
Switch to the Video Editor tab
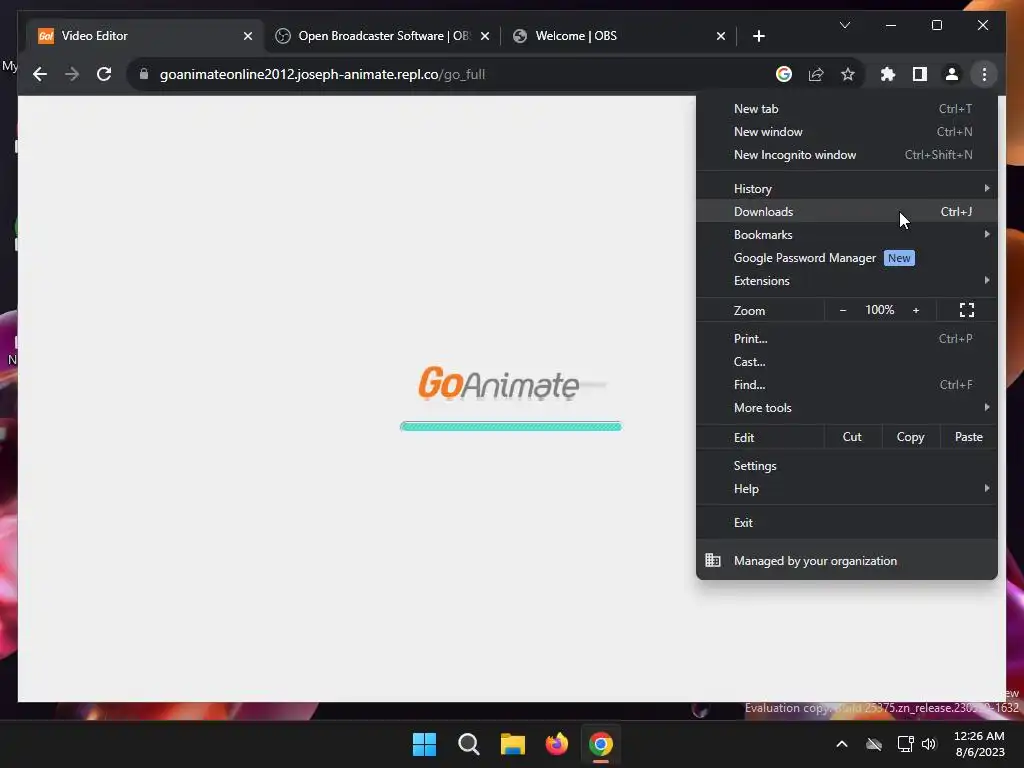click(x=142, y=36)
